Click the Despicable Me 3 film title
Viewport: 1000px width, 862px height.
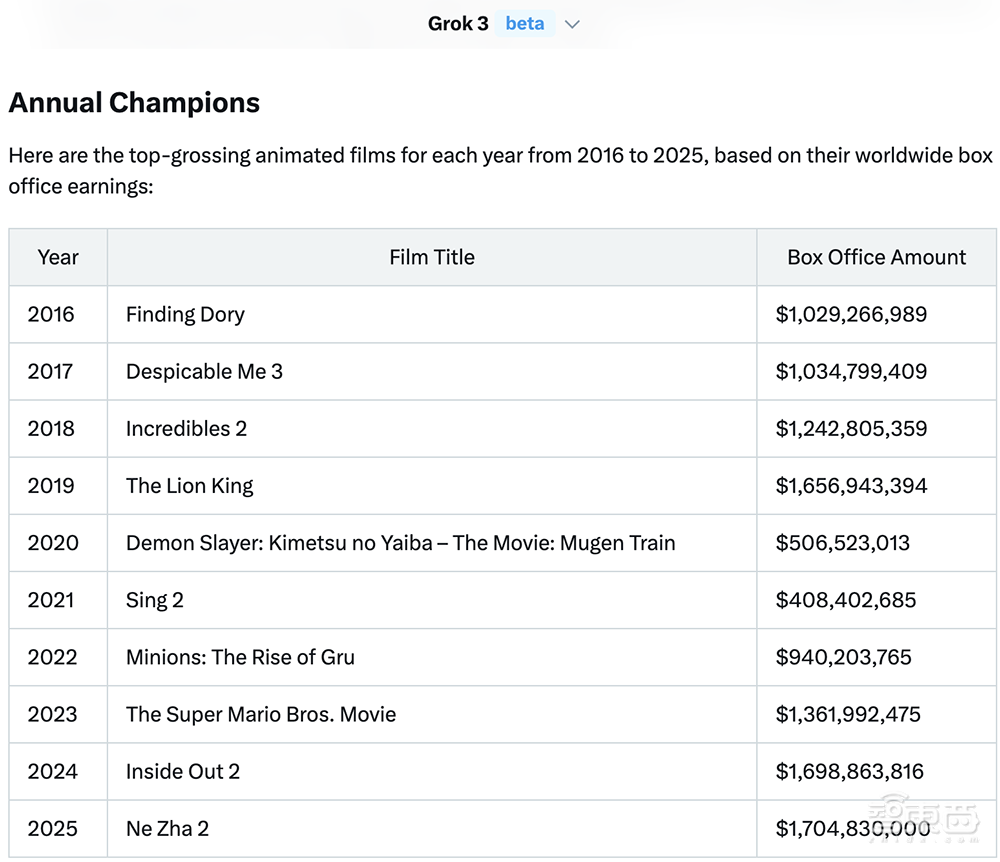(x=204, y=371)
